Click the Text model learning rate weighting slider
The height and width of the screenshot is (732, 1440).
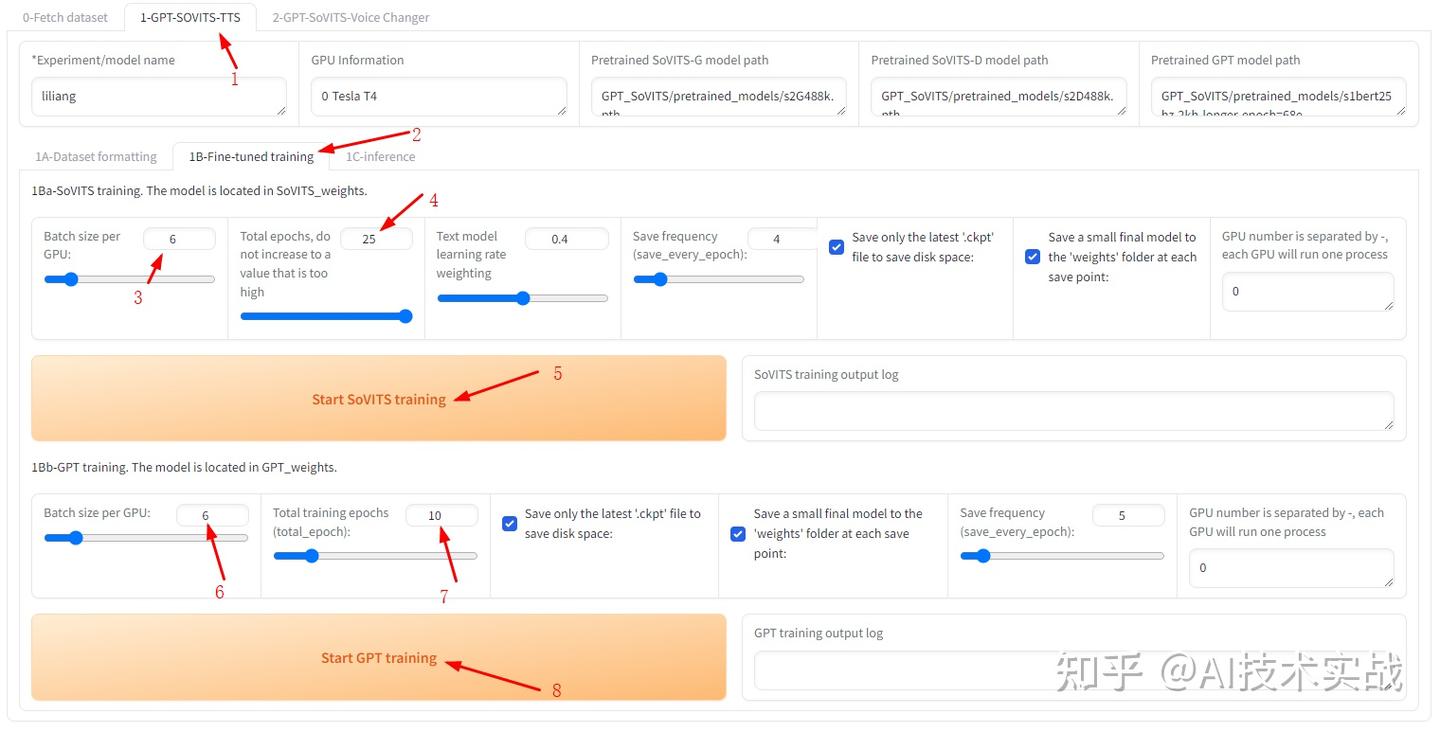pyautogui.click(x=522, y=298)
